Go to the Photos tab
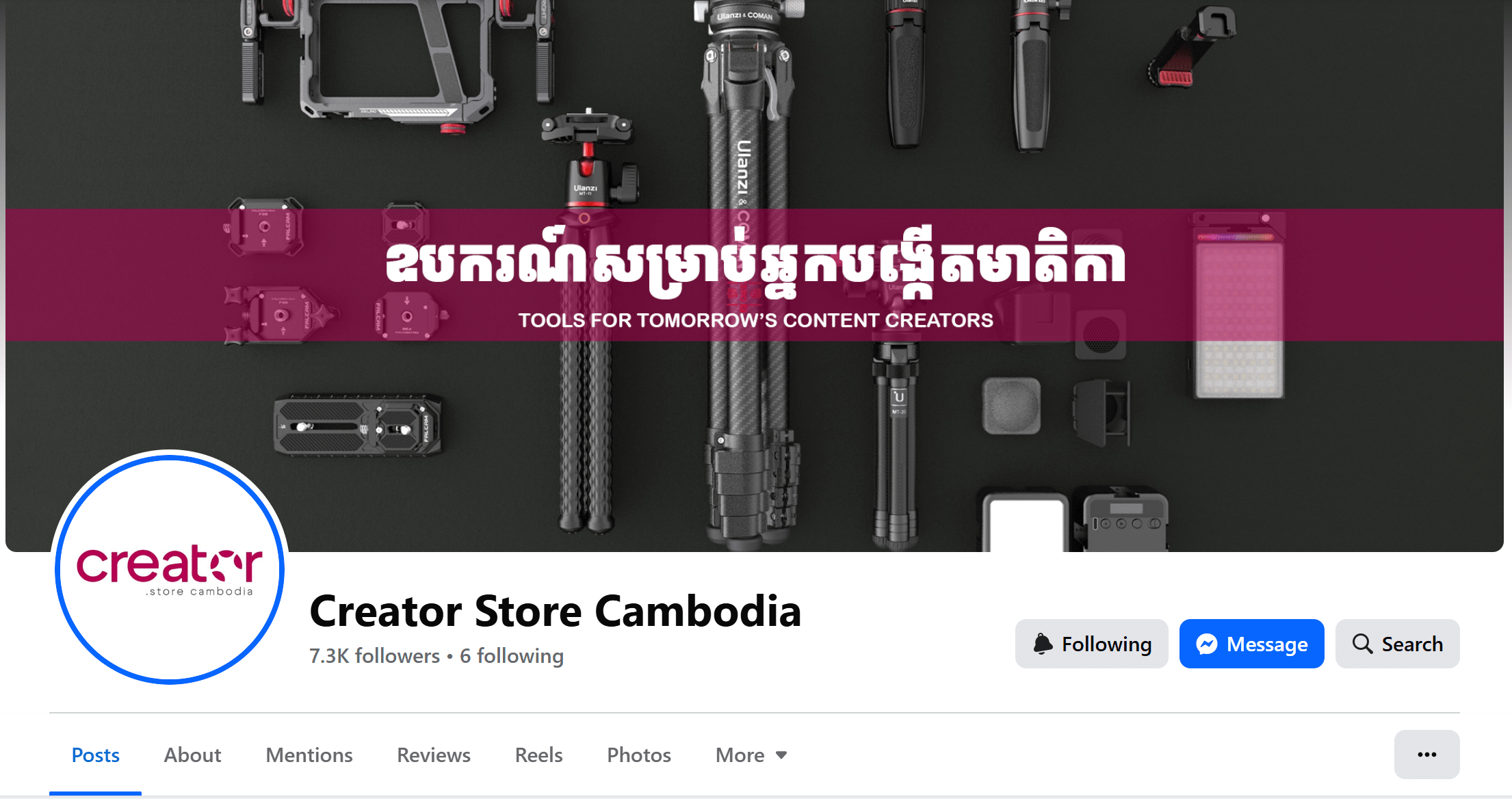The image size is (1512, 799). pos(639,755)
